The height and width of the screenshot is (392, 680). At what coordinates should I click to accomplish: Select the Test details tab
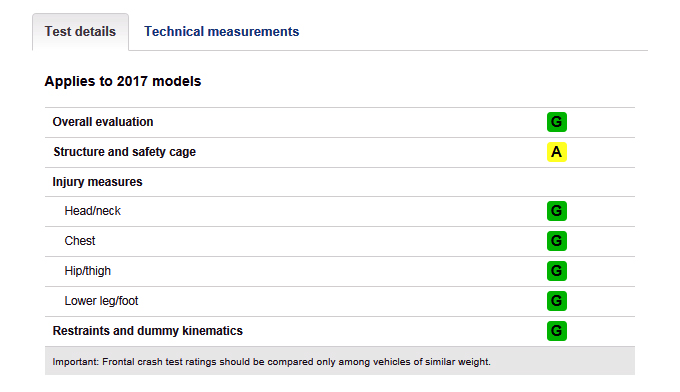[80, 32]
